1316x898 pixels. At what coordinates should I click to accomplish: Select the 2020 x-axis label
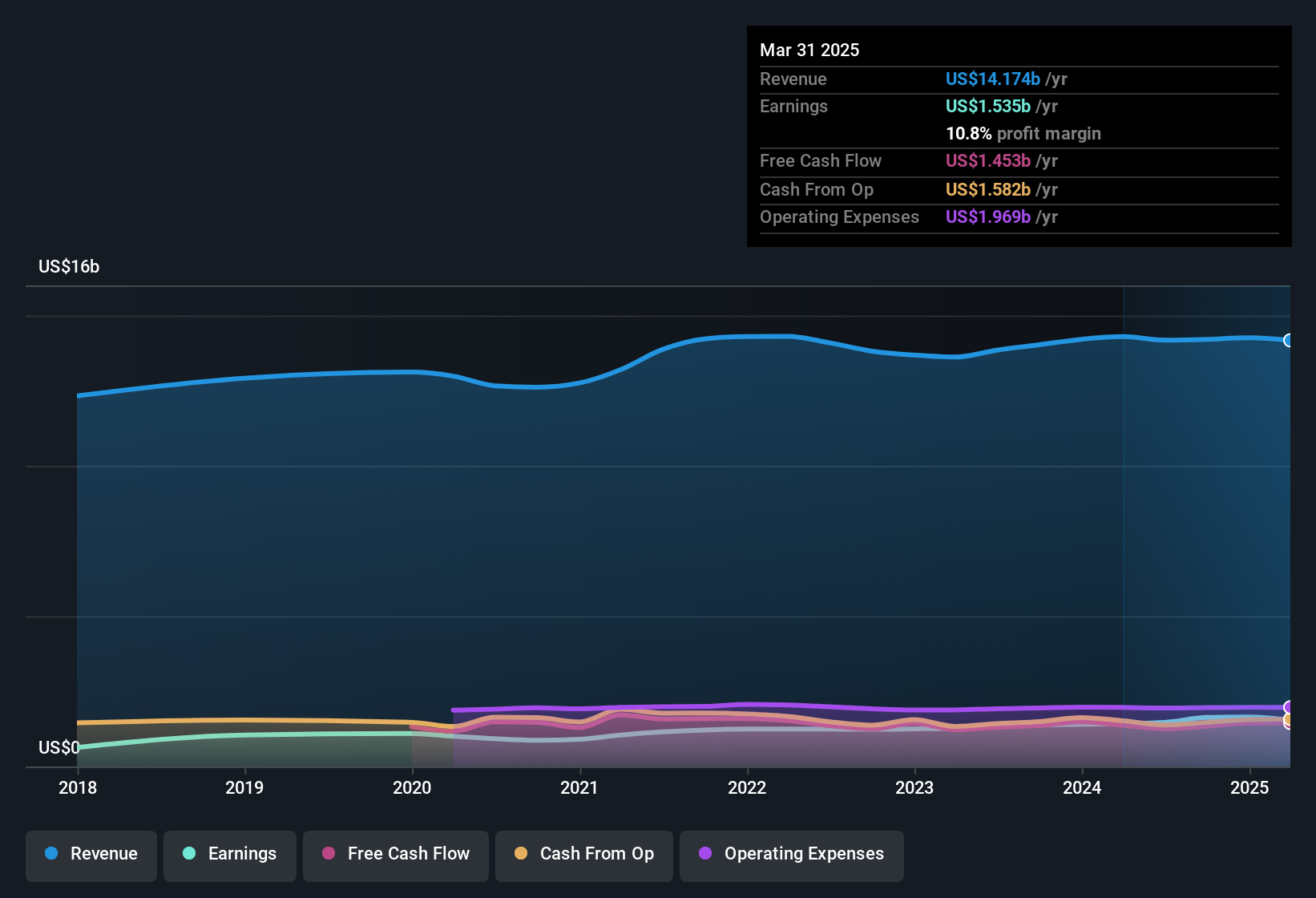click(x=412, y=787)
